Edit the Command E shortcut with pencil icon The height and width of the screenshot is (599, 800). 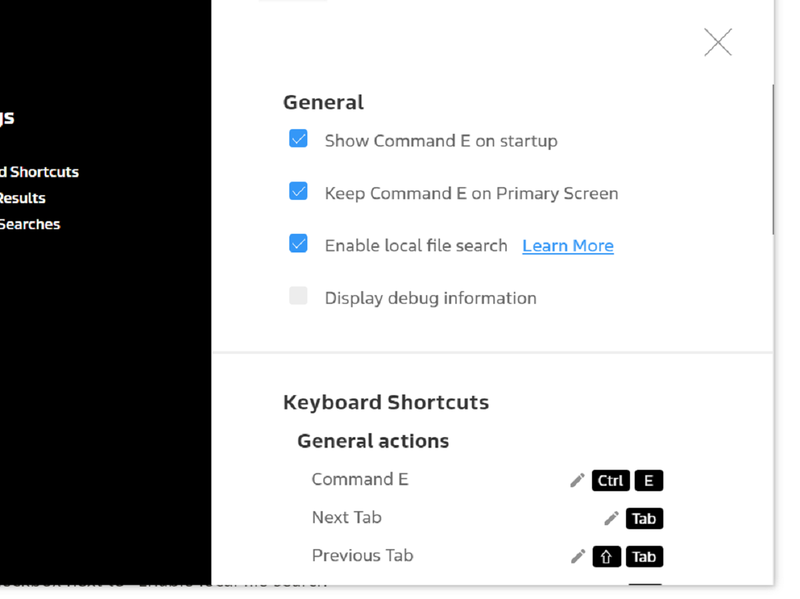(x=577, y=481)
